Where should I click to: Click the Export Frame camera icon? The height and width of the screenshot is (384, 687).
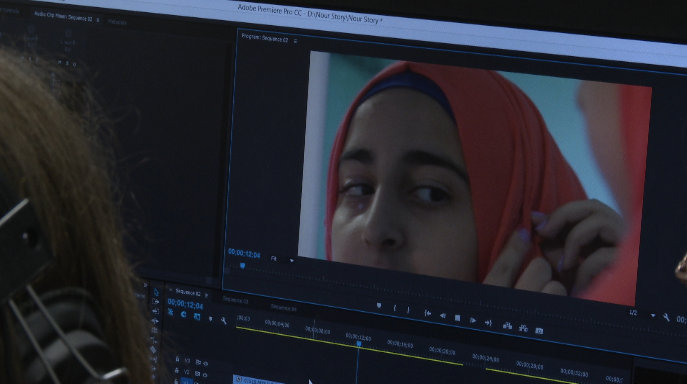(539, 331)
